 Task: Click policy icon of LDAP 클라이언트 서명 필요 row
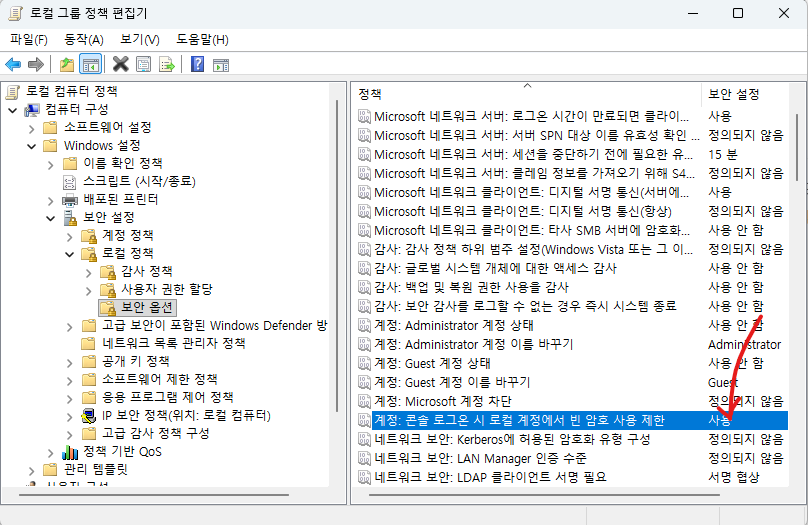pos(364,478)
